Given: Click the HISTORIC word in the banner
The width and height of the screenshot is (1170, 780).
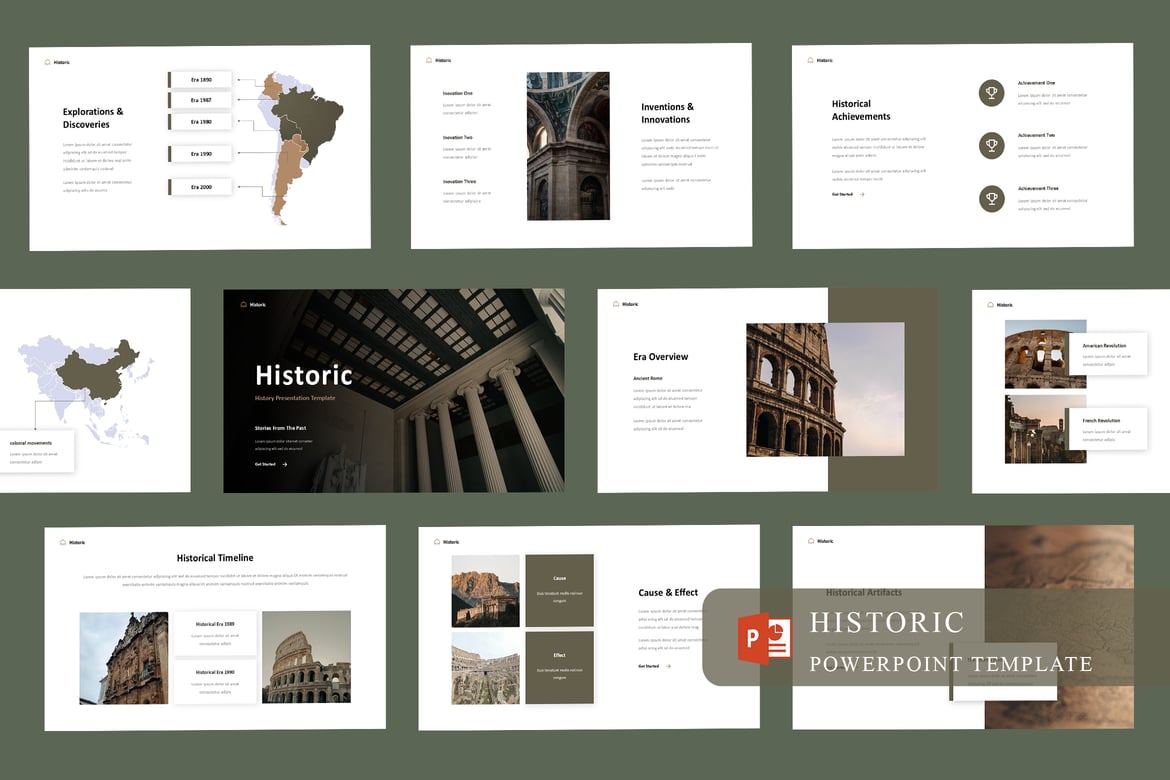Looking at the screenshot, I should click(887, 622).
